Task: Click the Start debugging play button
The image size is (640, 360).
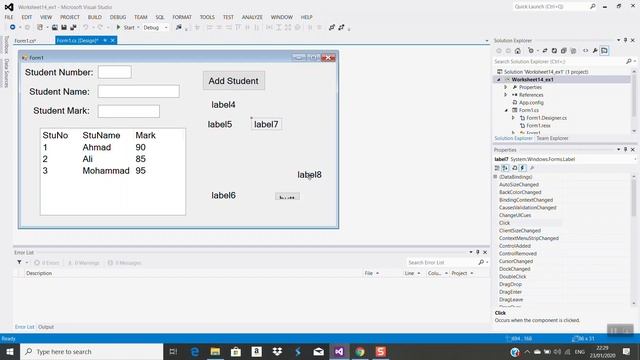Action: [118, 27]
